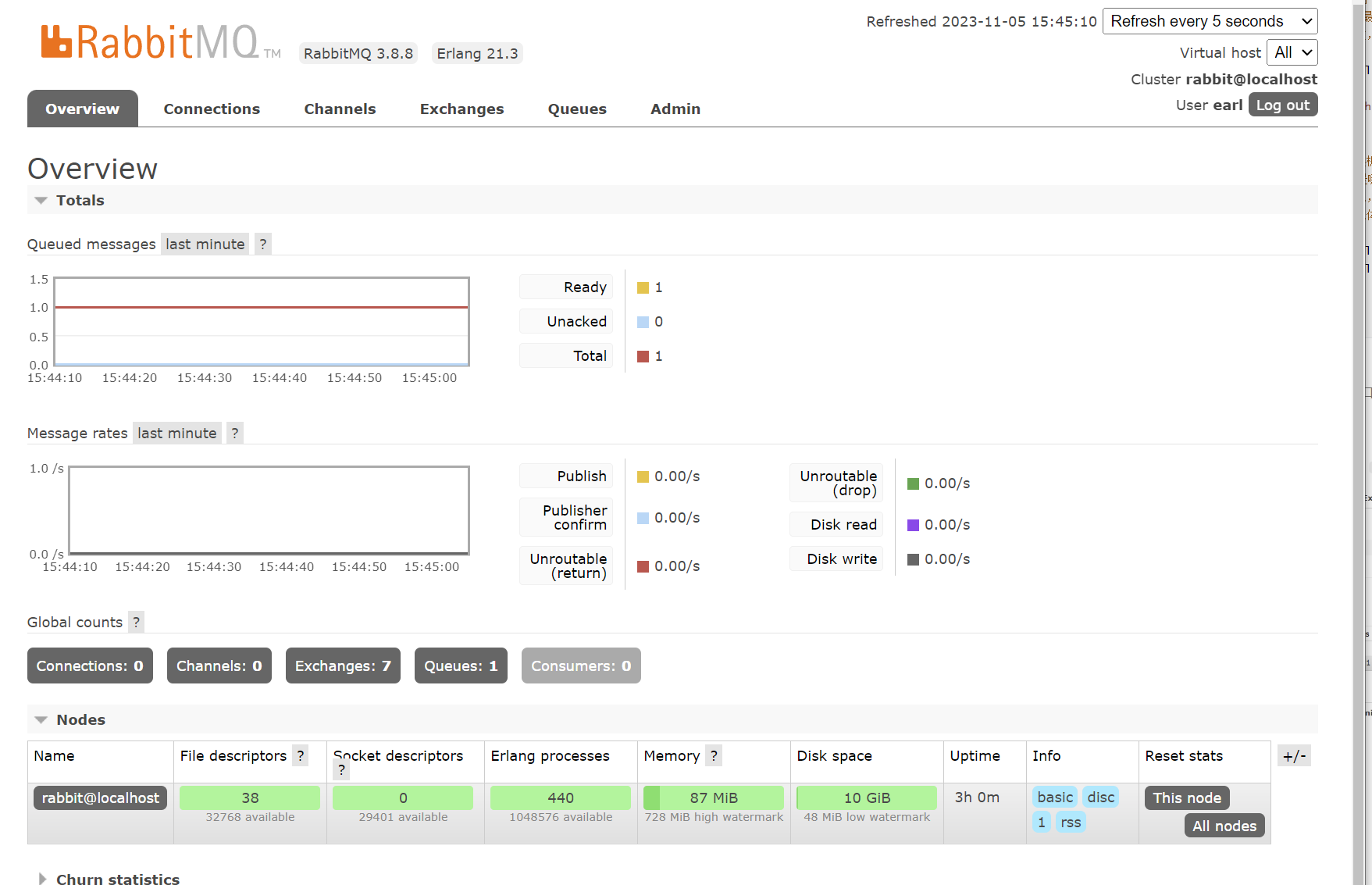Switch to the Connections tab

212,109
